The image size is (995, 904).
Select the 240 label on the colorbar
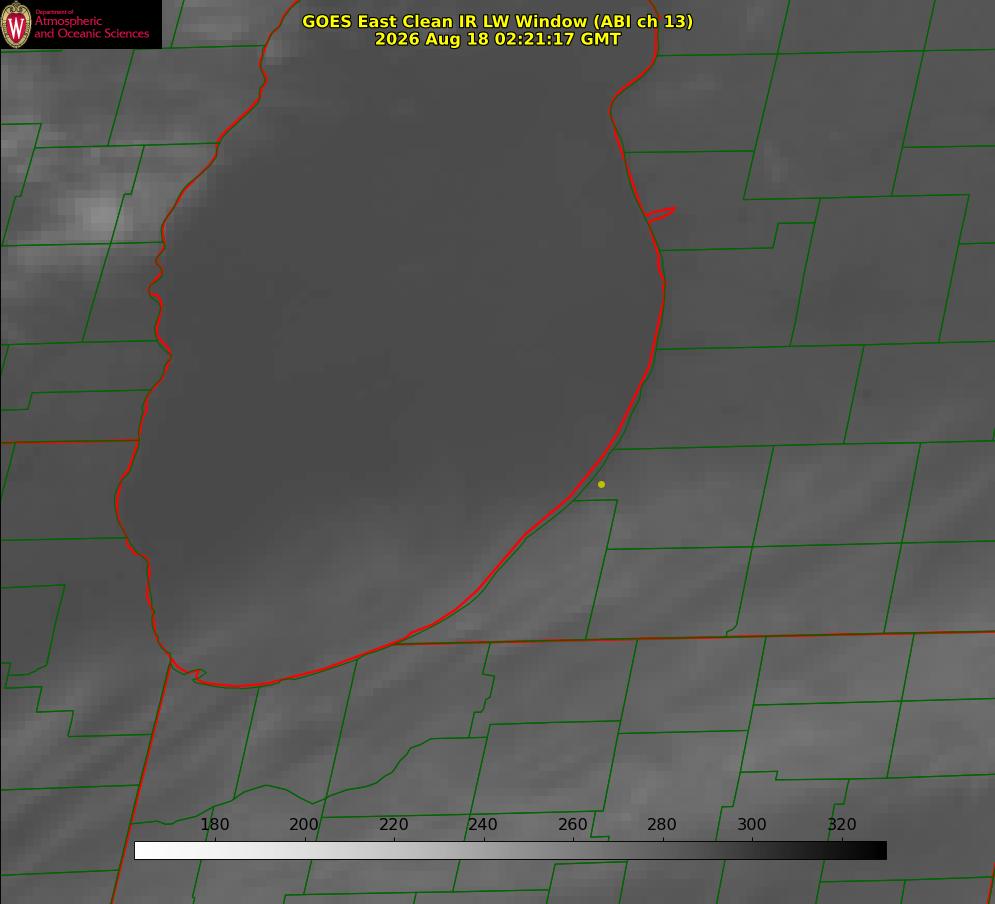(x=483, y=824)
